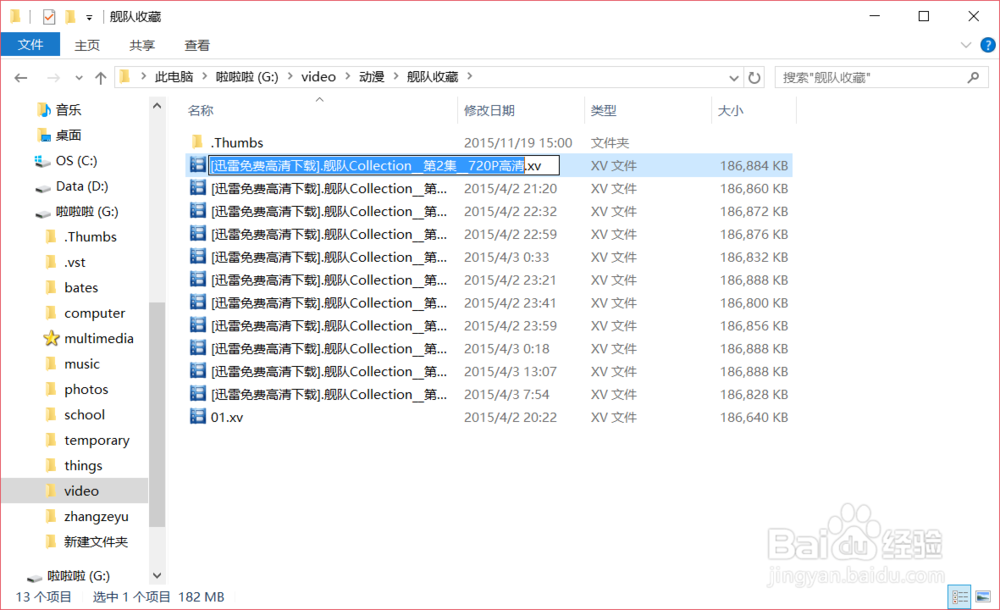This screenshot has width=1000, height=610.
Task: Click the Back navigation arrow
Action: (21, 78)
